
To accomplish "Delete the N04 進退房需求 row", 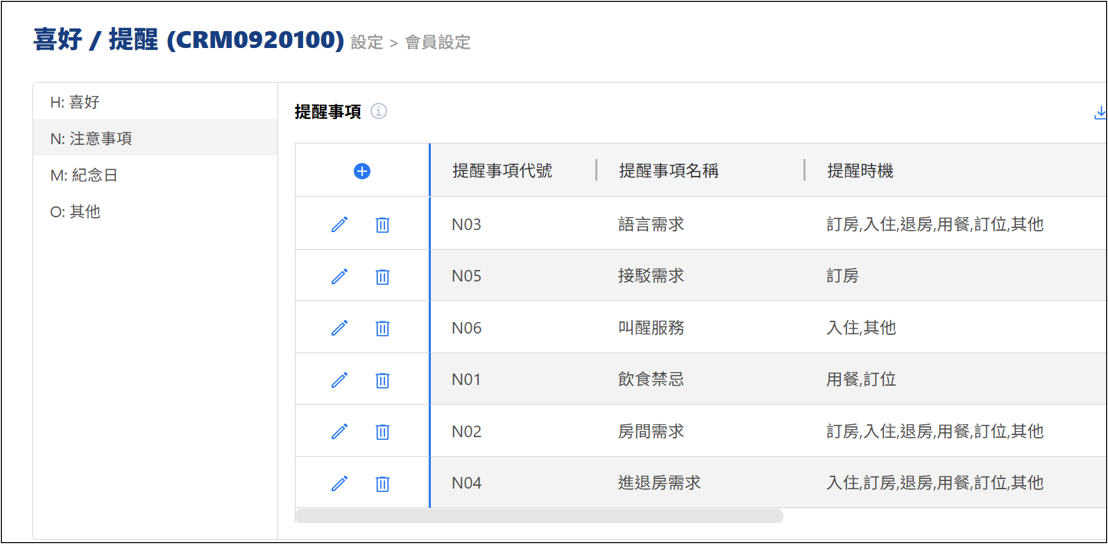I will tap(382, 483).
